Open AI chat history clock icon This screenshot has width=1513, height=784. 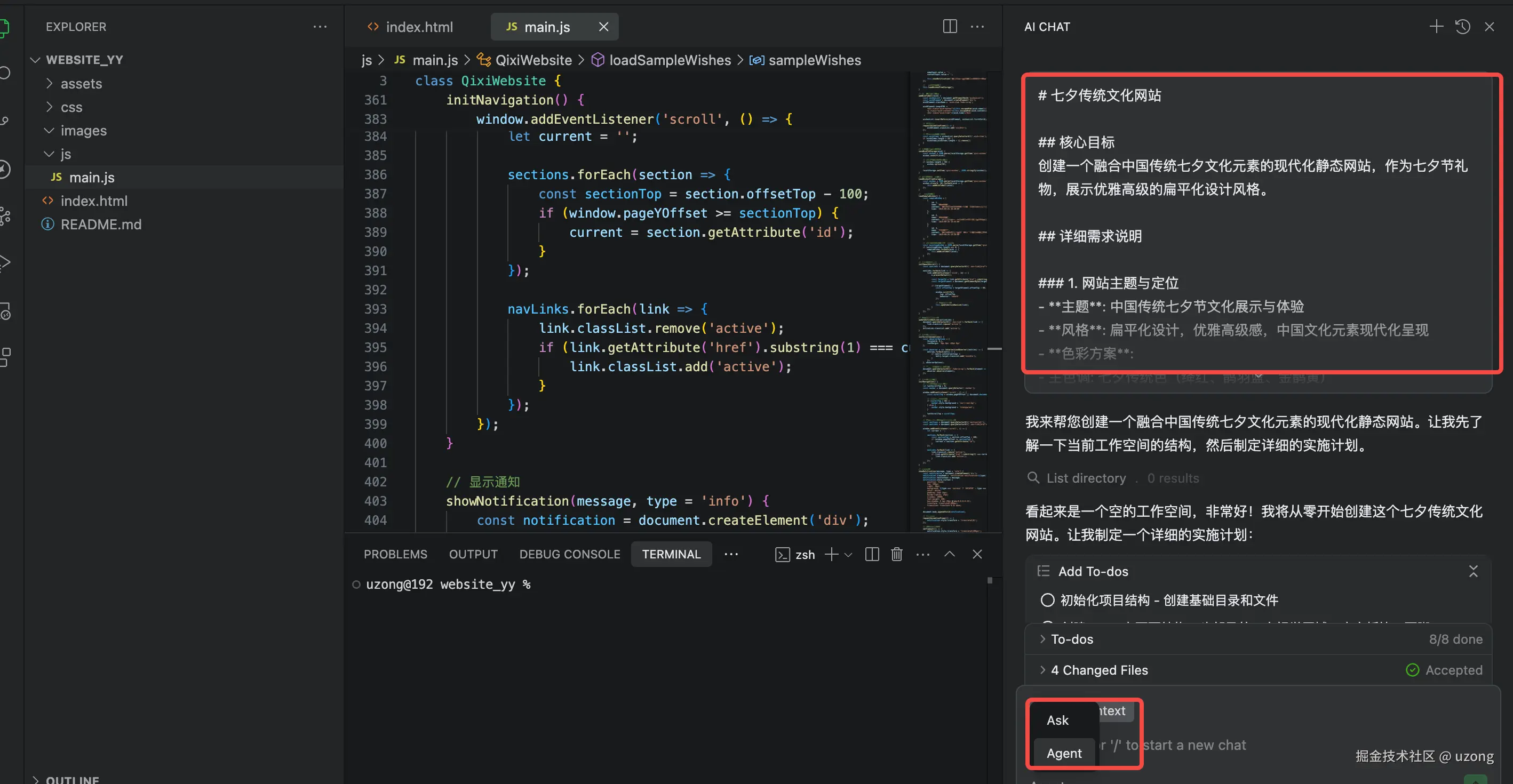pos(1462,27)
